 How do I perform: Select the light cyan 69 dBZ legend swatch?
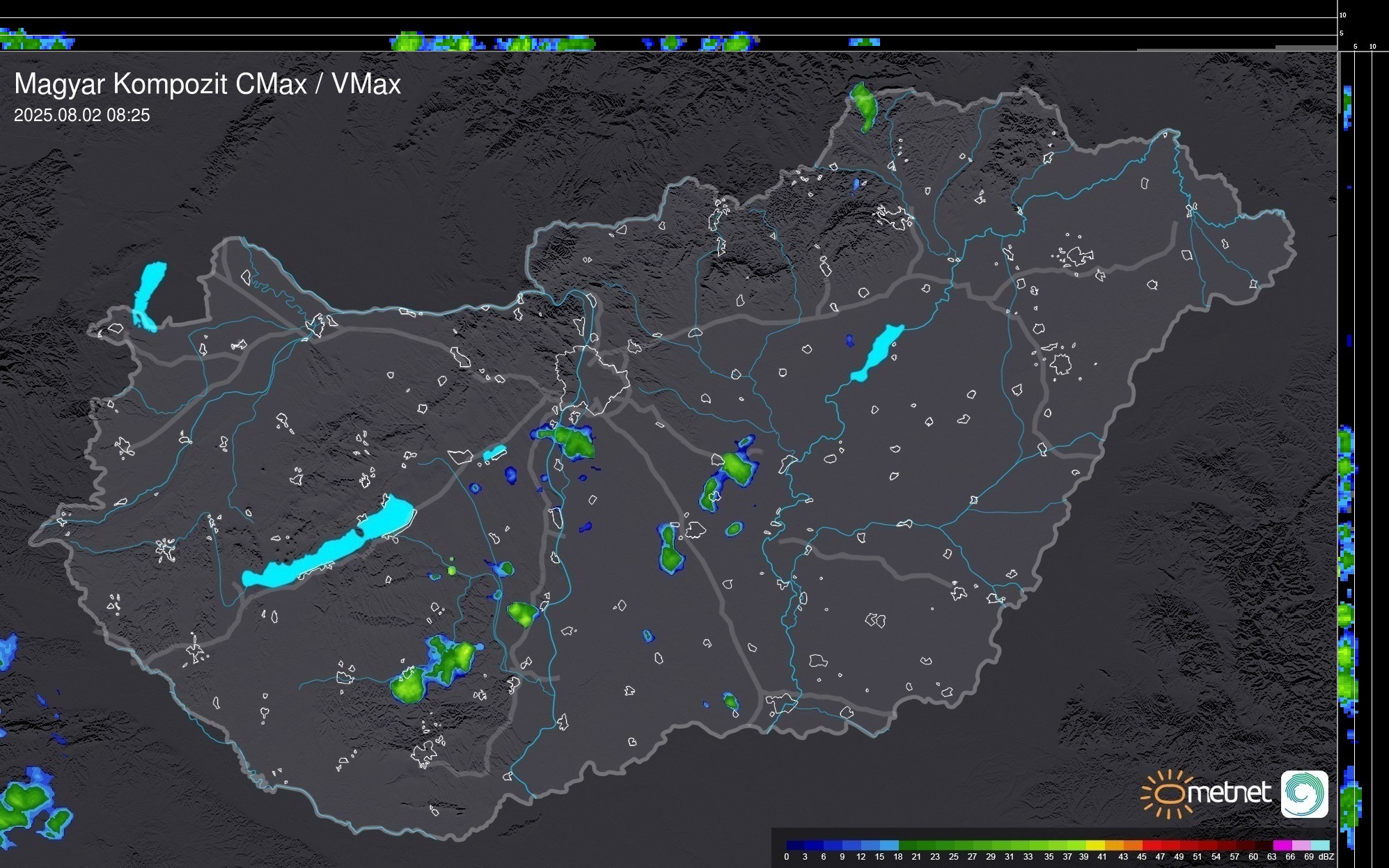(x=1319, y=845)
